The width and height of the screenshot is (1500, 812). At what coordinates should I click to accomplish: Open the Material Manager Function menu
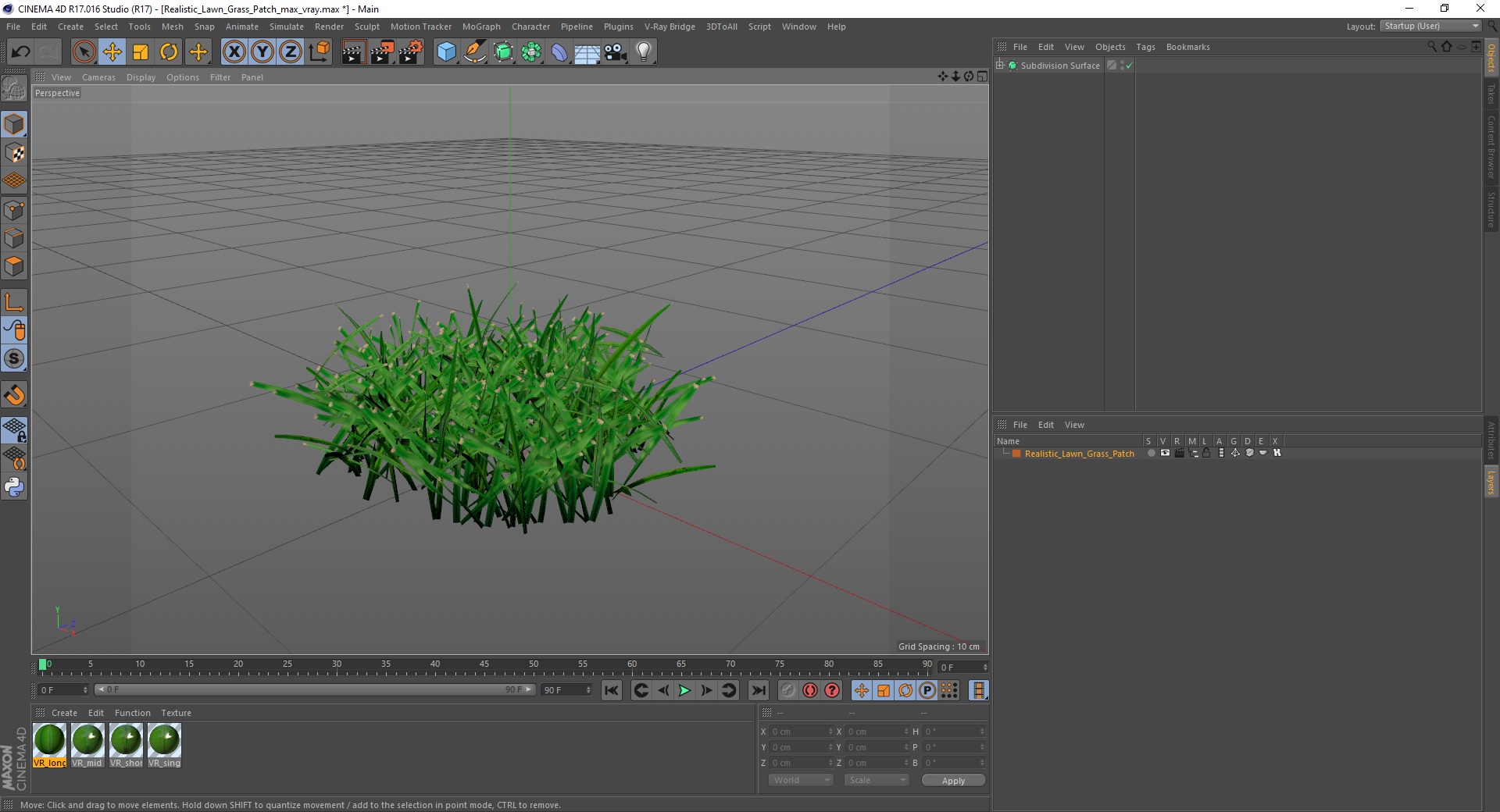133,713
